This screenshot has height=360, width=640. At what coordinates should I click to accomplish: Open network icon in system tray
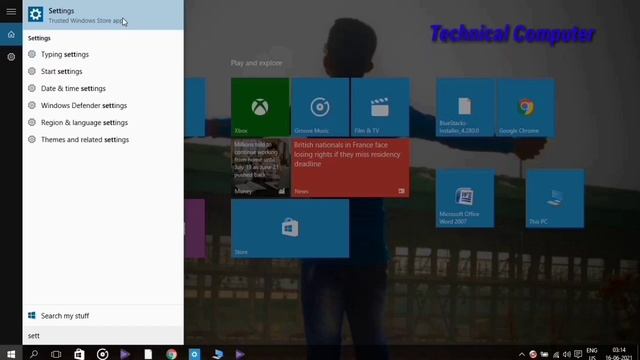556,354
